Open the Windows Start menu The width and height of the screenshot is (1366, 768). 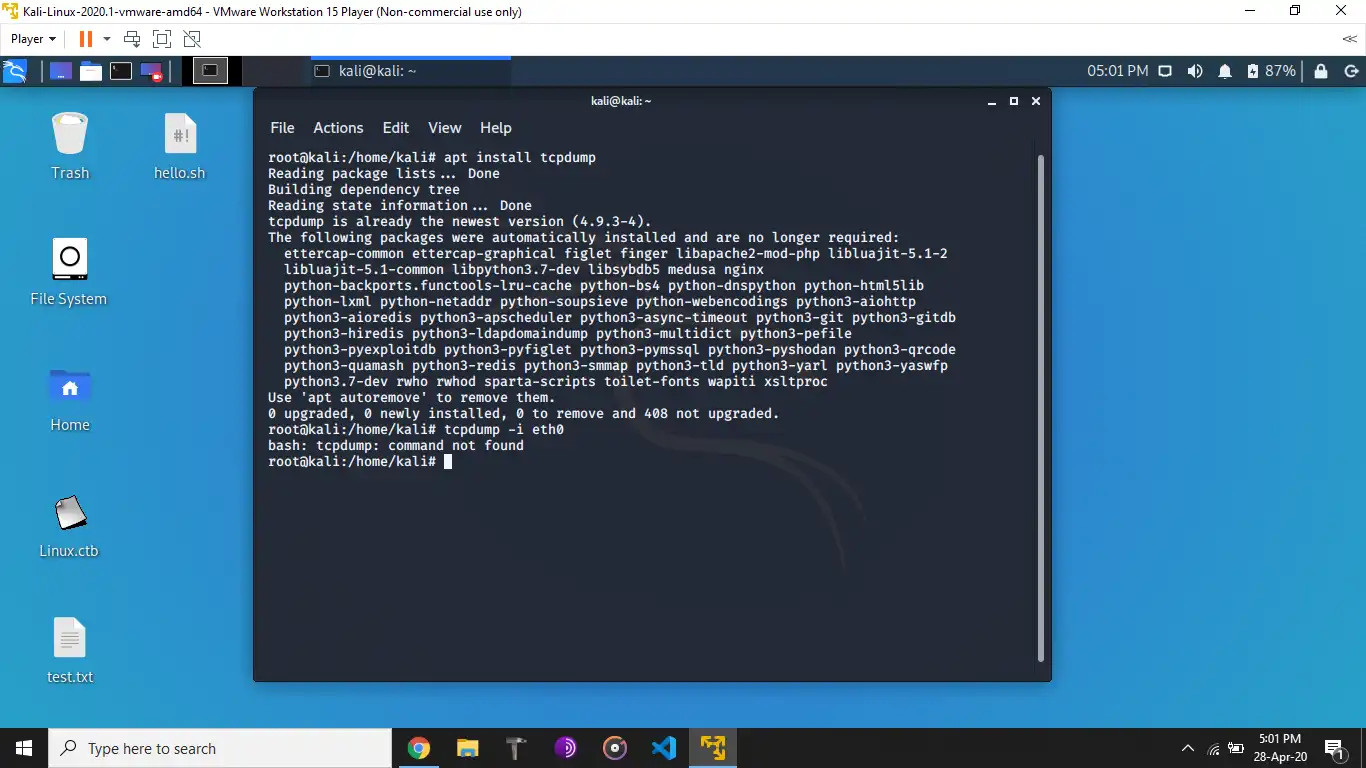(24, 748)
